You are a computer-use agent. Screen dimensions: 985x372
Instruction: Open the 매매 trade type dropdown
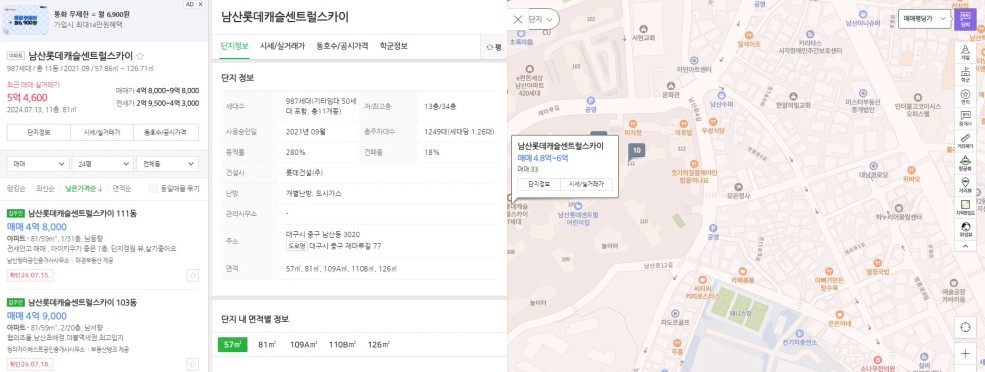[x=38, y=163]
